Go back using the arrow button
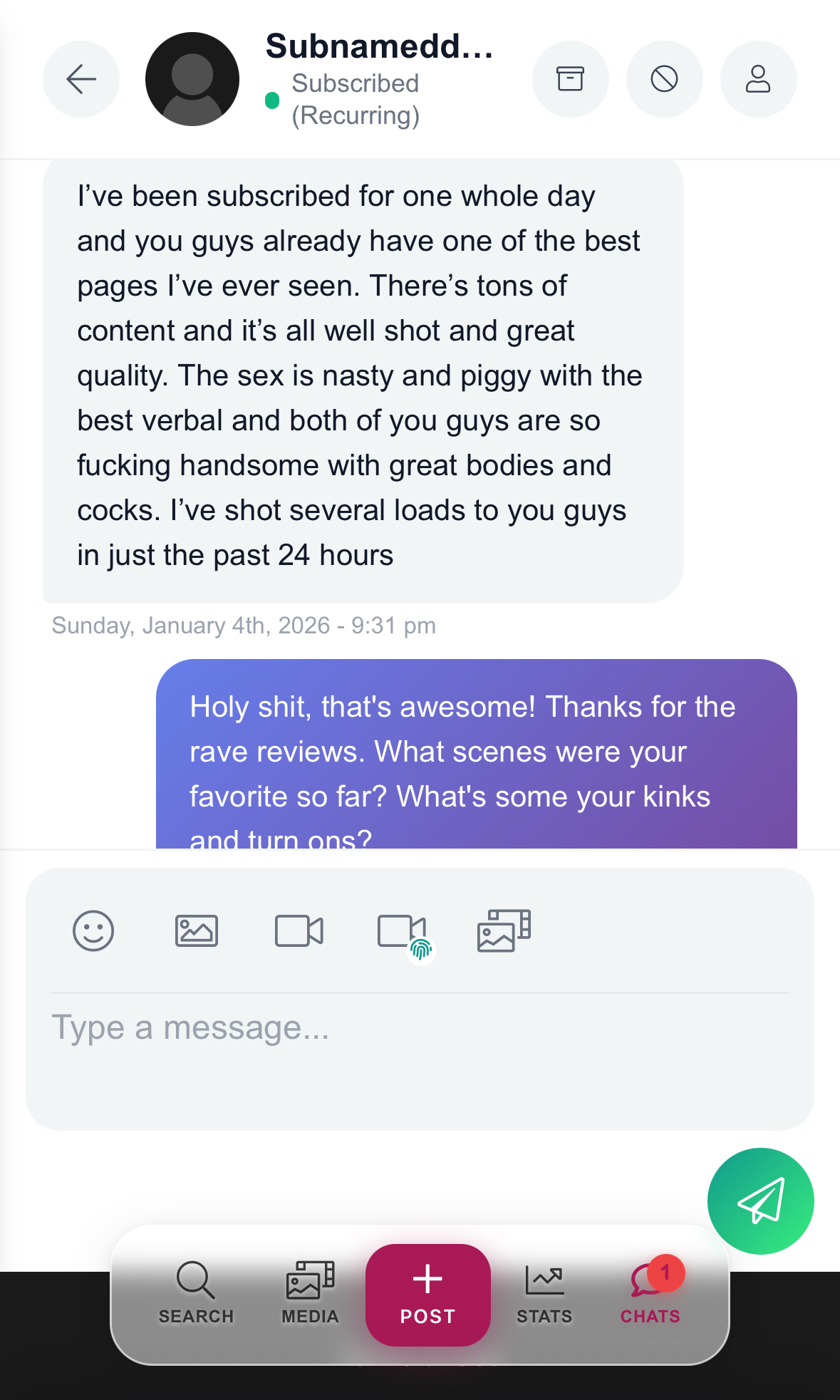The height and width of the screenshot is (1400, 840). (x=81, y=79)
